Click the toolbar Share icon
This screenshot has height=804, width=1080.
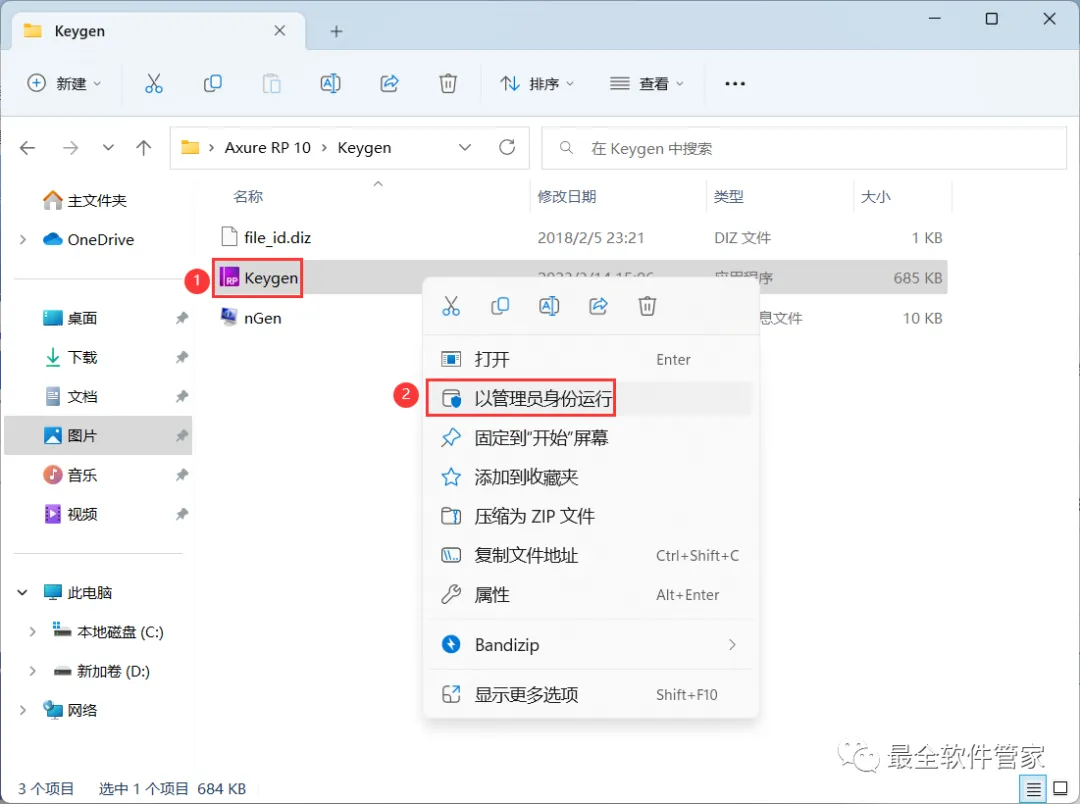389,83
